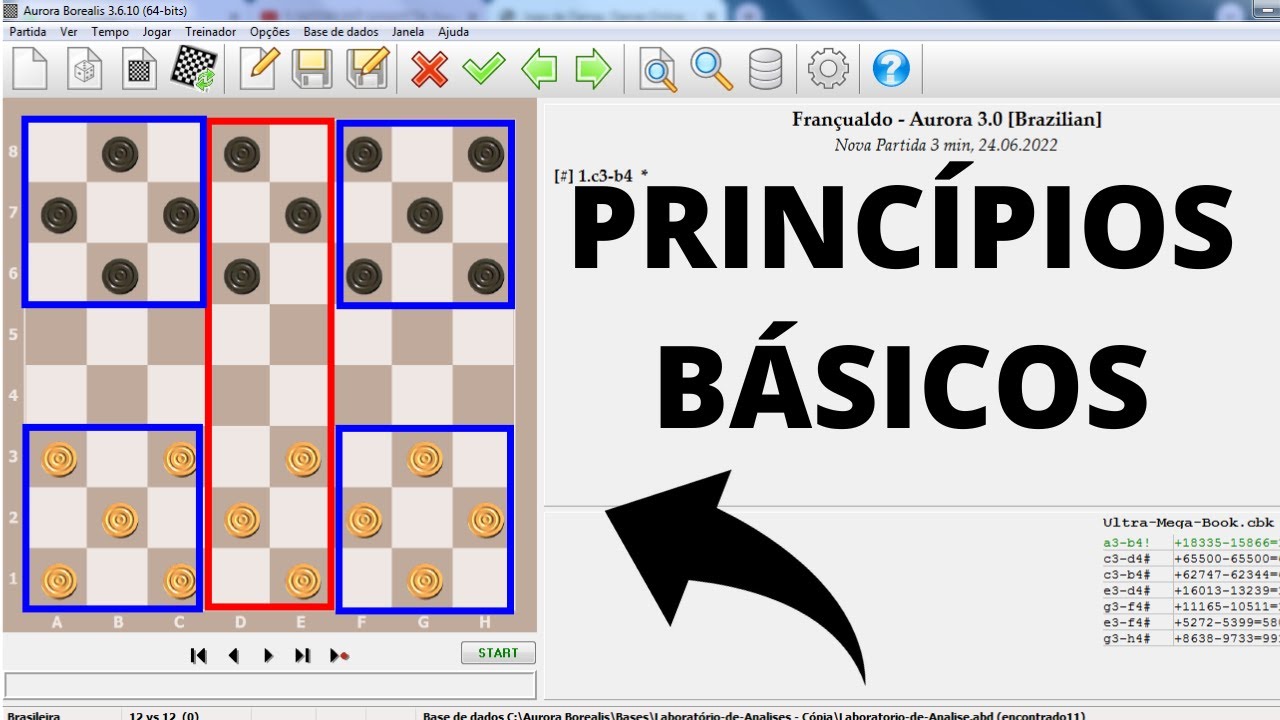Open the Ajuda menu
Viewport: 1280px width, 720px height.
453,32
